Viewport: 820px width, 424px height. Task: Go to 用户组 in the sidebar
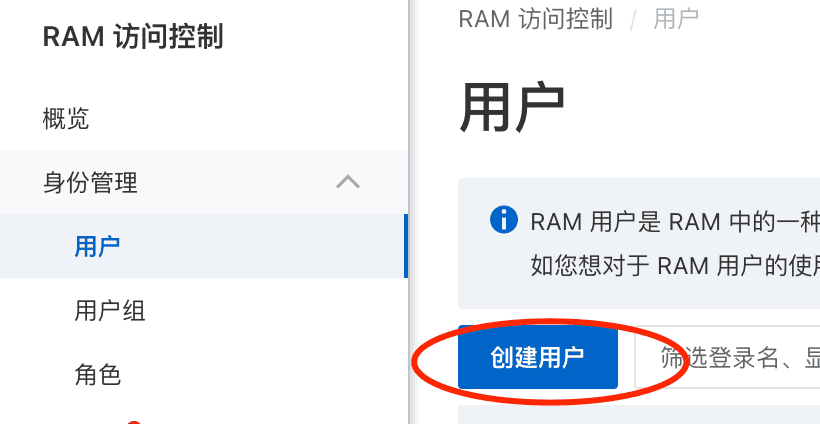coord(110,311)
